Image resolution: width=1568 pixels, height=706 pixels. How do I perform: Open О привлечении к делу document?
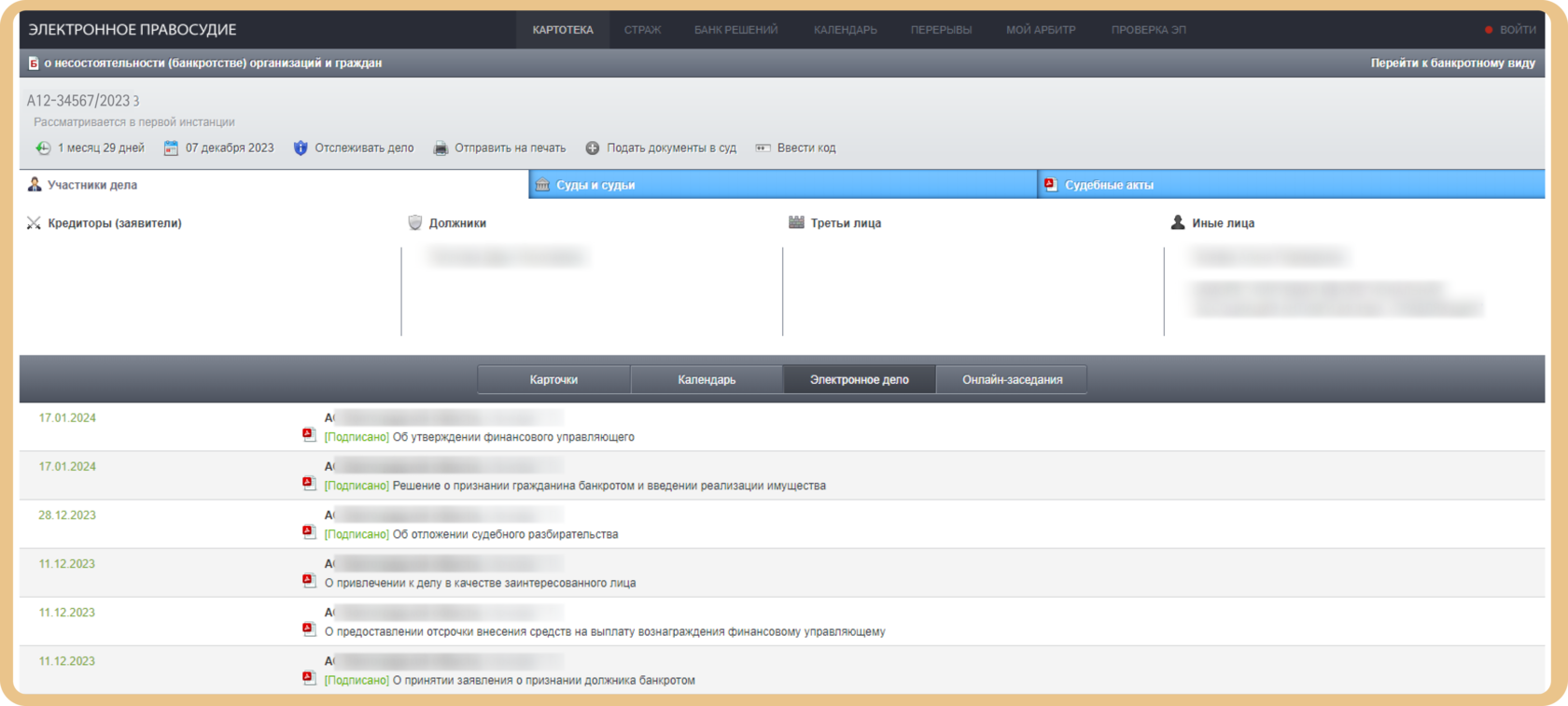(480, 583)
